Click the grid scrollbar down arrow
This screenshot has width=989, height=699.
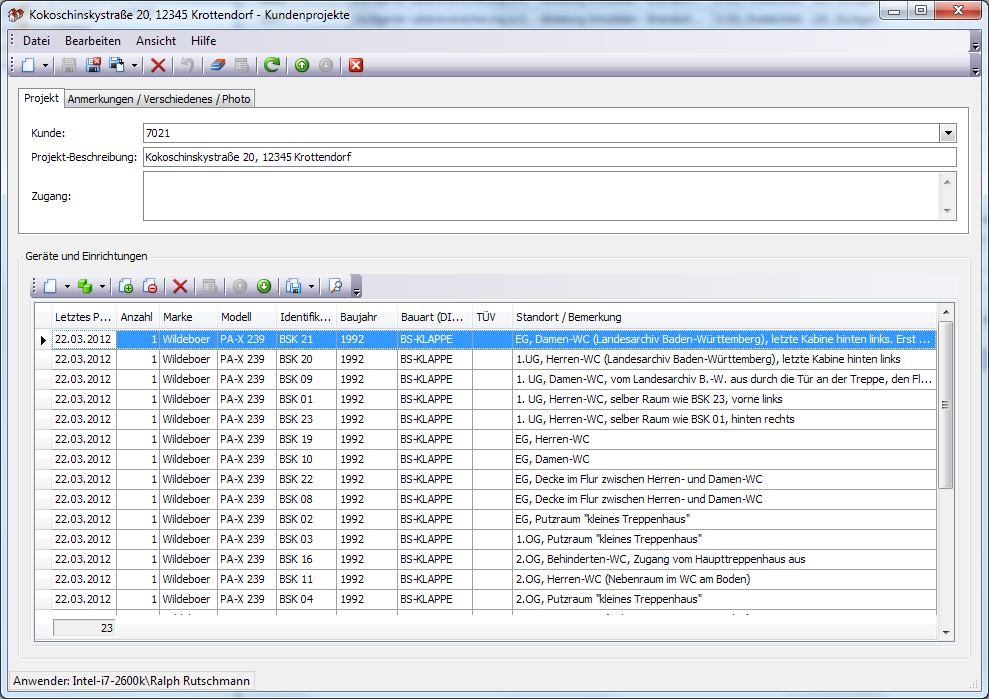point(945,632)
